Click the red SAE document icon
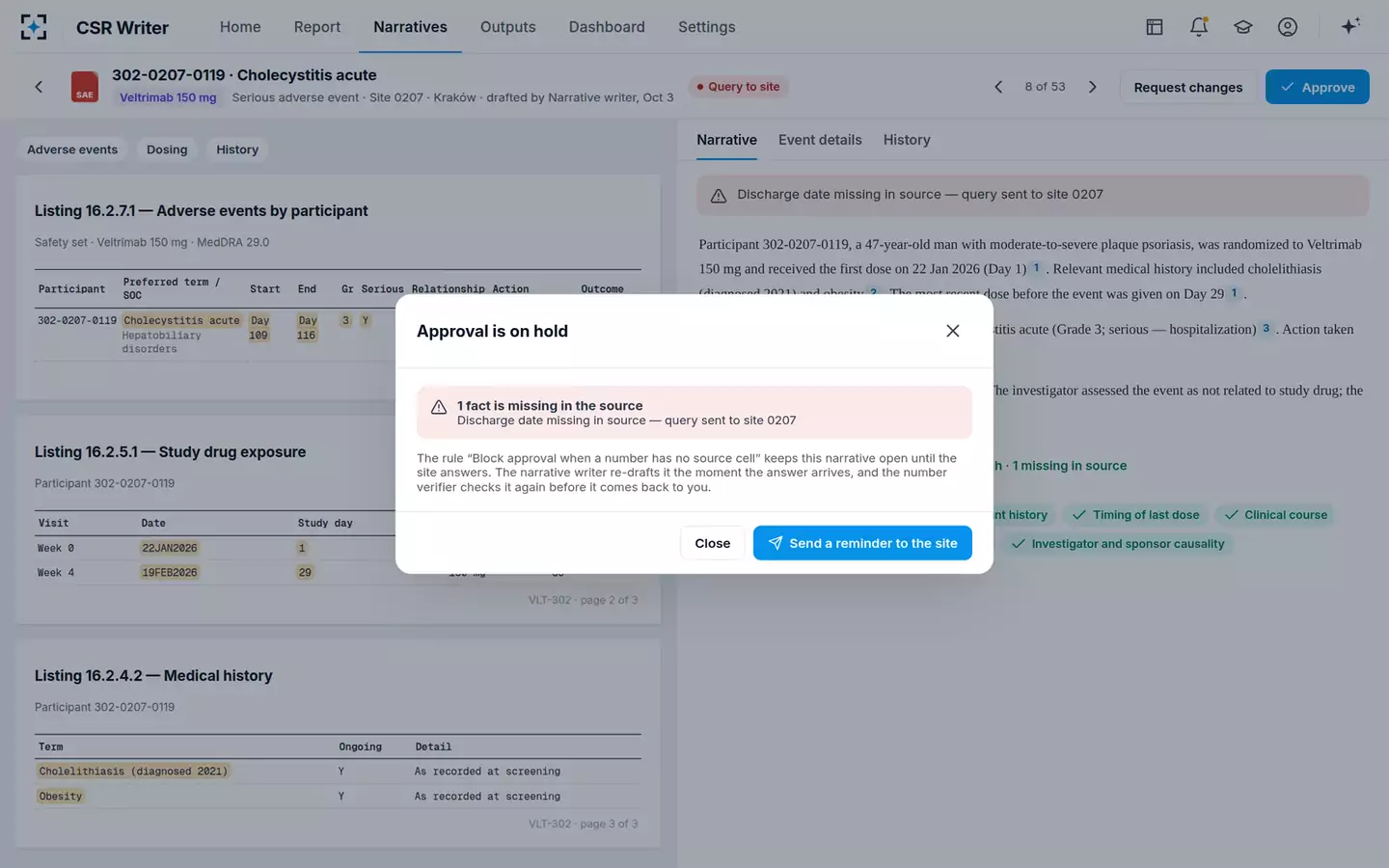1389x868 pixels. [x=85, y=87]
